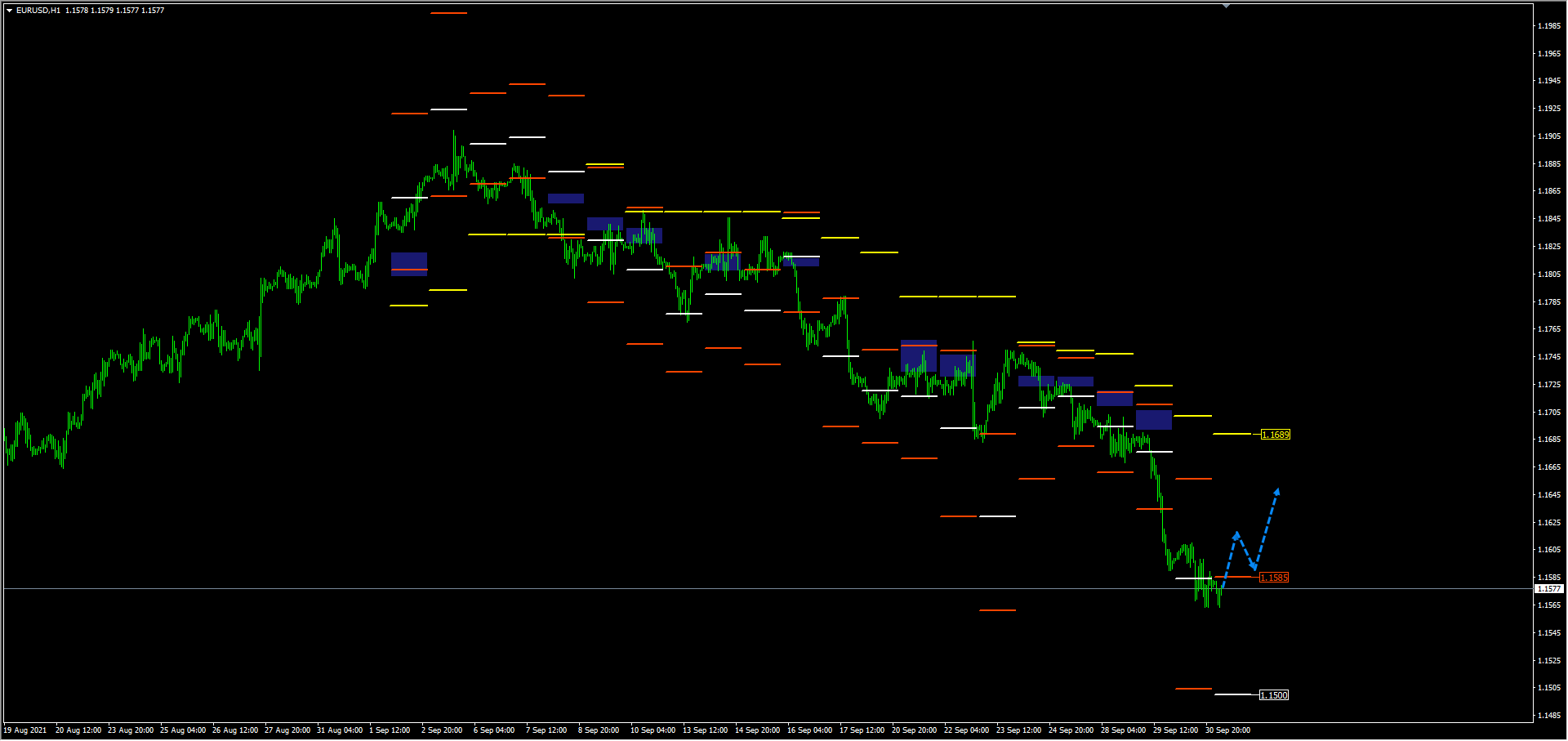Click the OHLC values in chart header
The image size is (1568, 741).
point(114,11)
